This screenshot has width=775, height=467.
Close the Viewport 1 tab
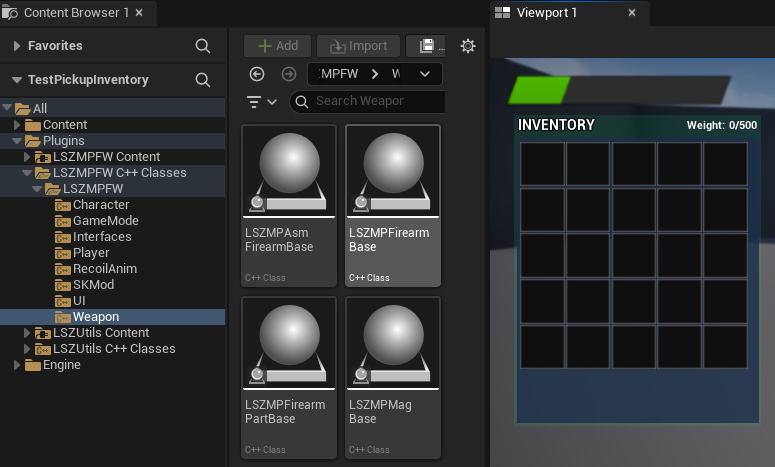click(x=632, y=13)
